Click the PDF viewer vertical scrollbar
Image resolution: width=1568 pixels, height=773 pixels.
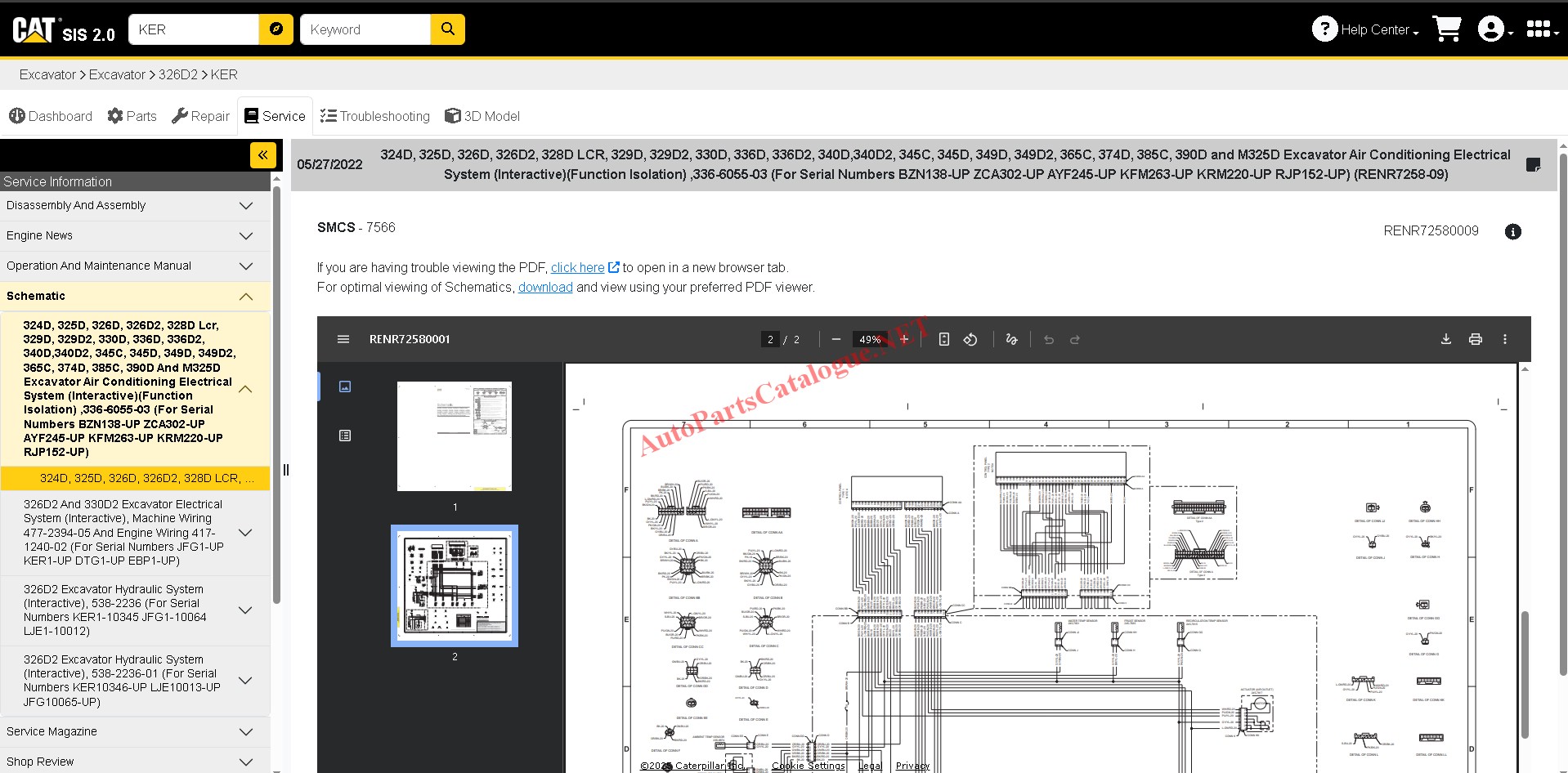coord(1525,674)
